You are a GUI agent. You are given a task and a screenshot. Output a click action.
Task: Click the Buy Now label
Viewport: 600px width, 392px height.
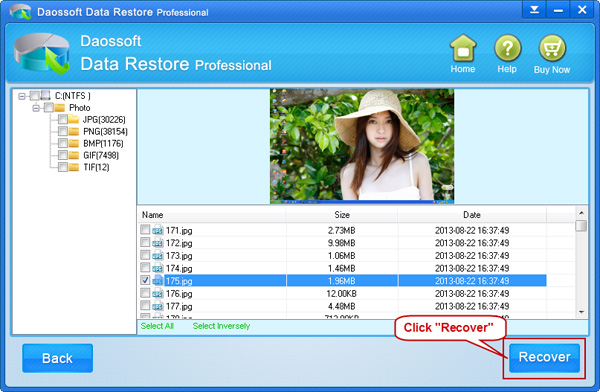pyautogui.click(x=552, y=69)
